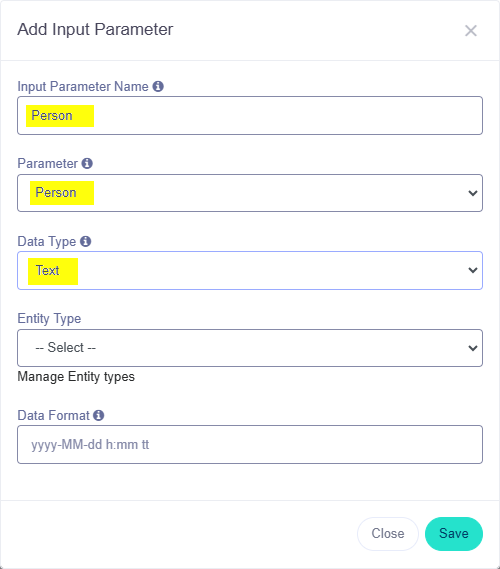500x569 pixels.
Task: Save the input parameter
Action: (x=454, y=534)
